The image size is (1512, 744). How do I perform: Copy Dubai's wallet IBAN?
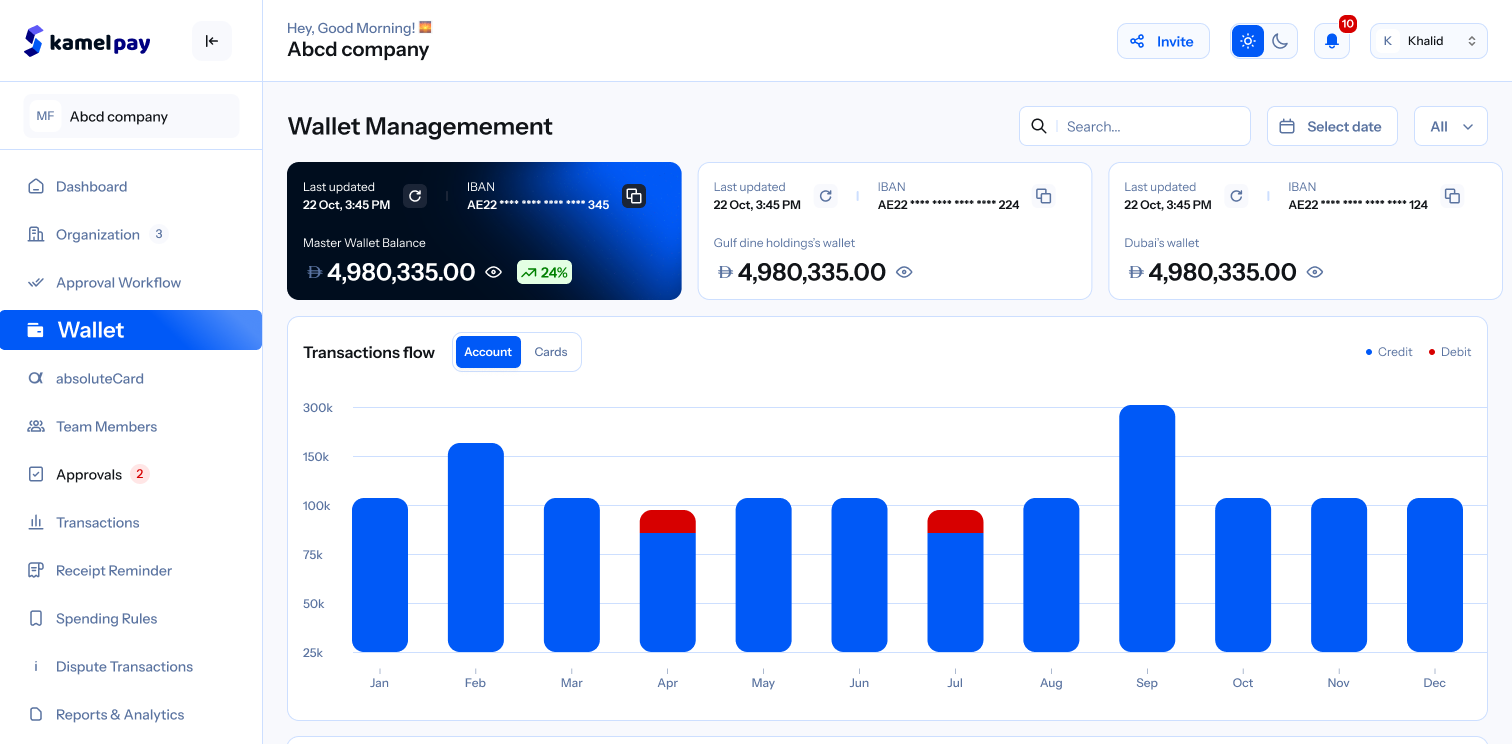click(x=1452, y=196)
